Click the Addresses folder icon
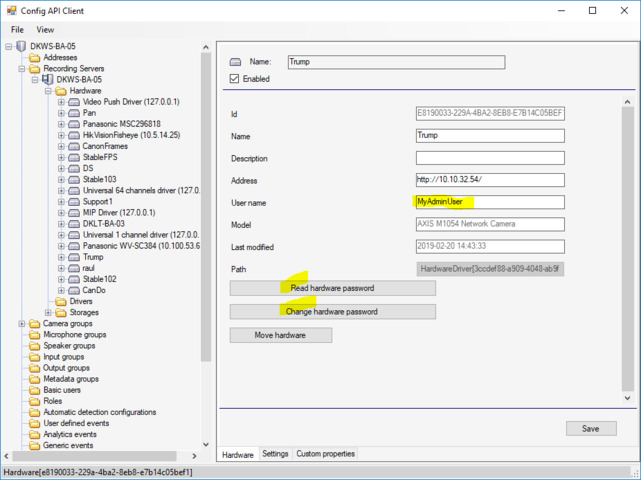Image resolution: width=641 pixels, height=480 pixels. point(35,58)
